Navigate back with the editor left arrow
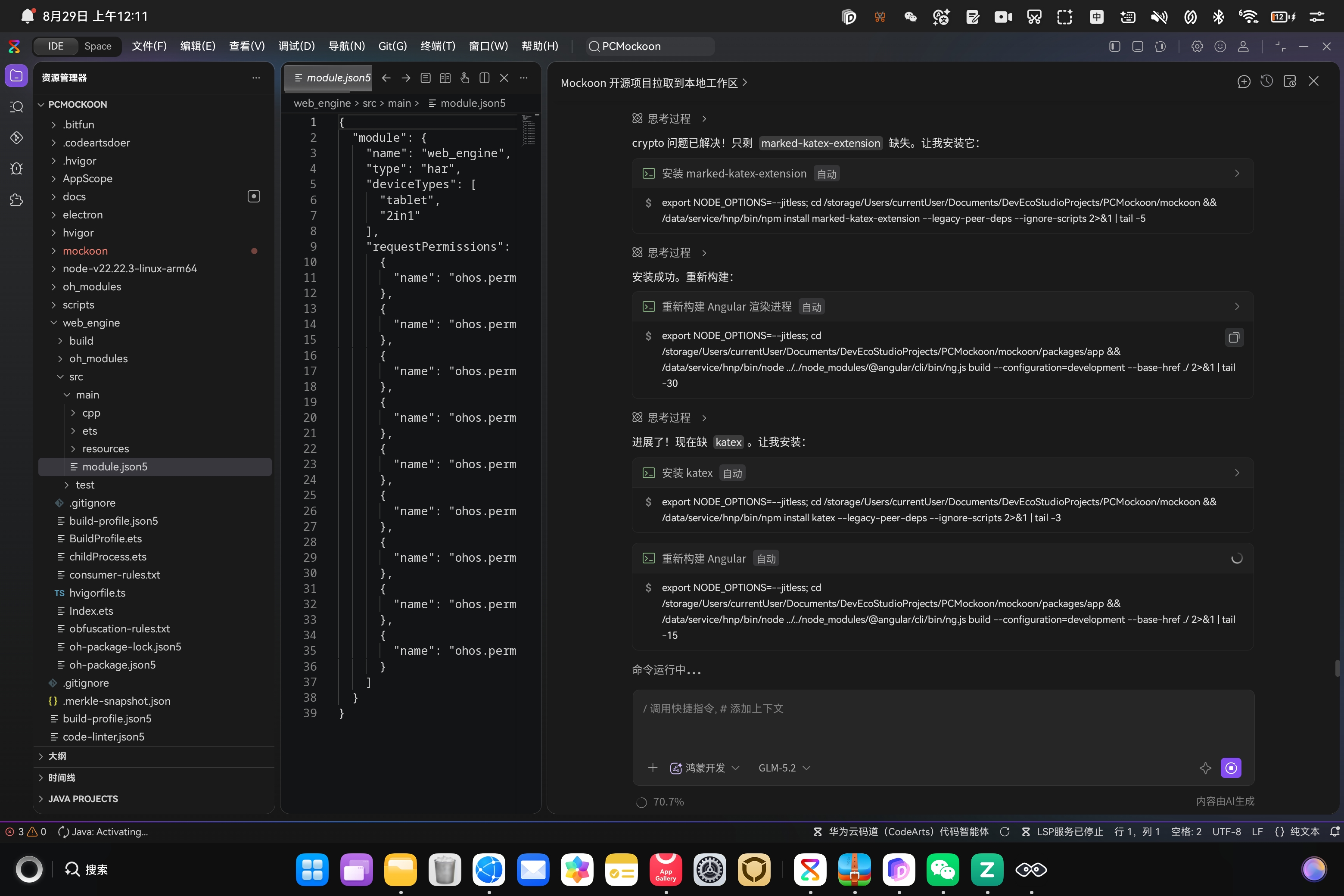This screenshot has height=896, width=1344. (x=386, y=78)
